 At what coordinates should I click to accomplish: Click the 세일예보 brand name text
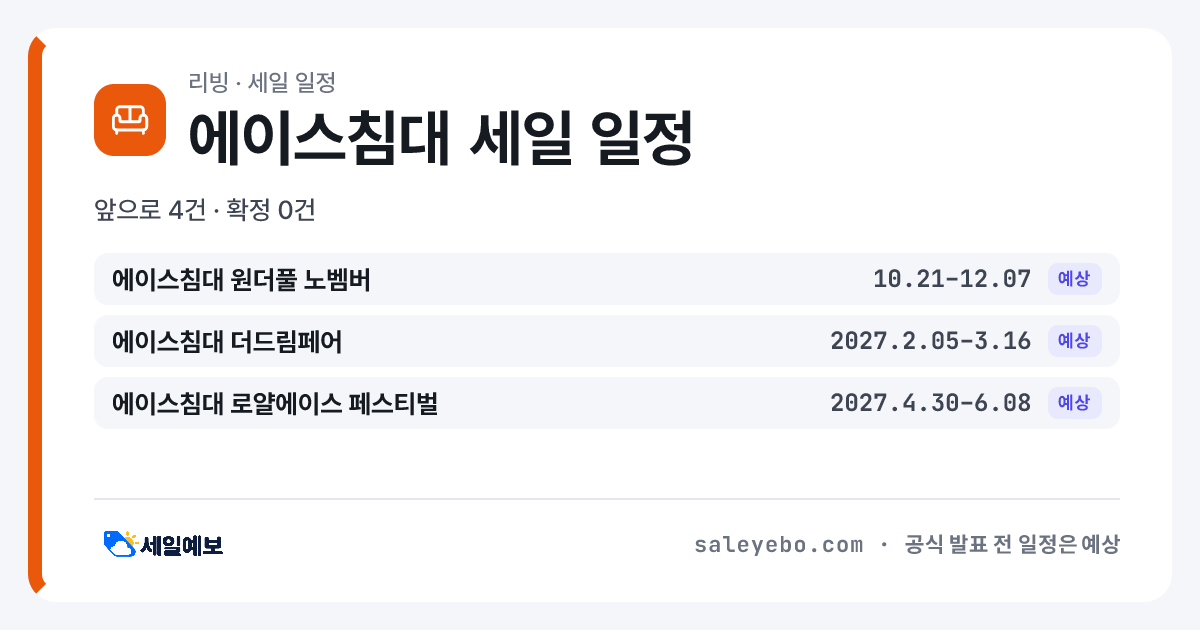tap(181, 545)
